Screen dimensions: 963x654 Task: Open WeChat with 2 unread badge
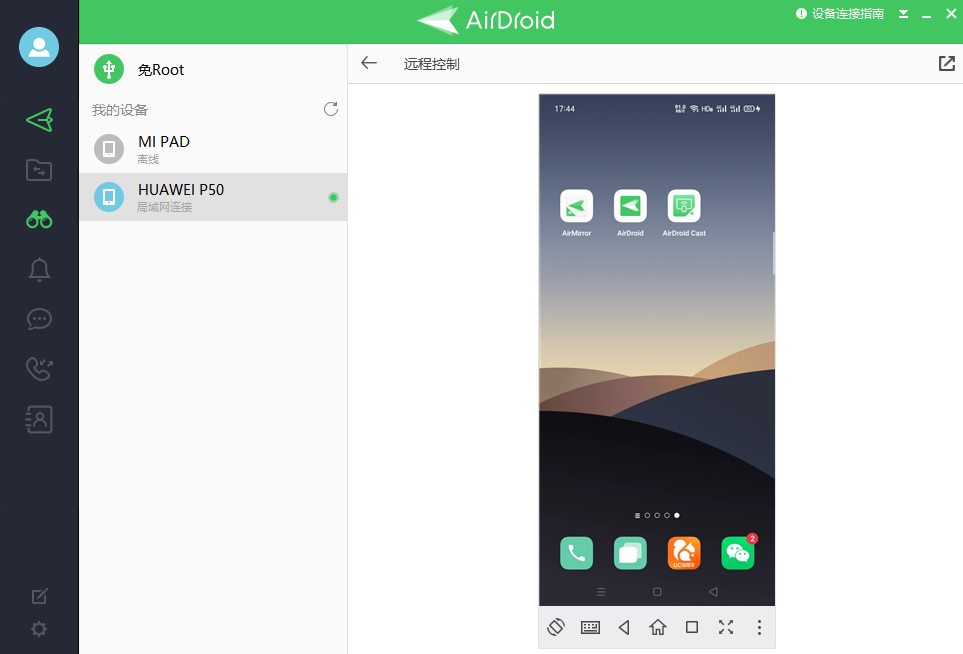coord(738,553)
